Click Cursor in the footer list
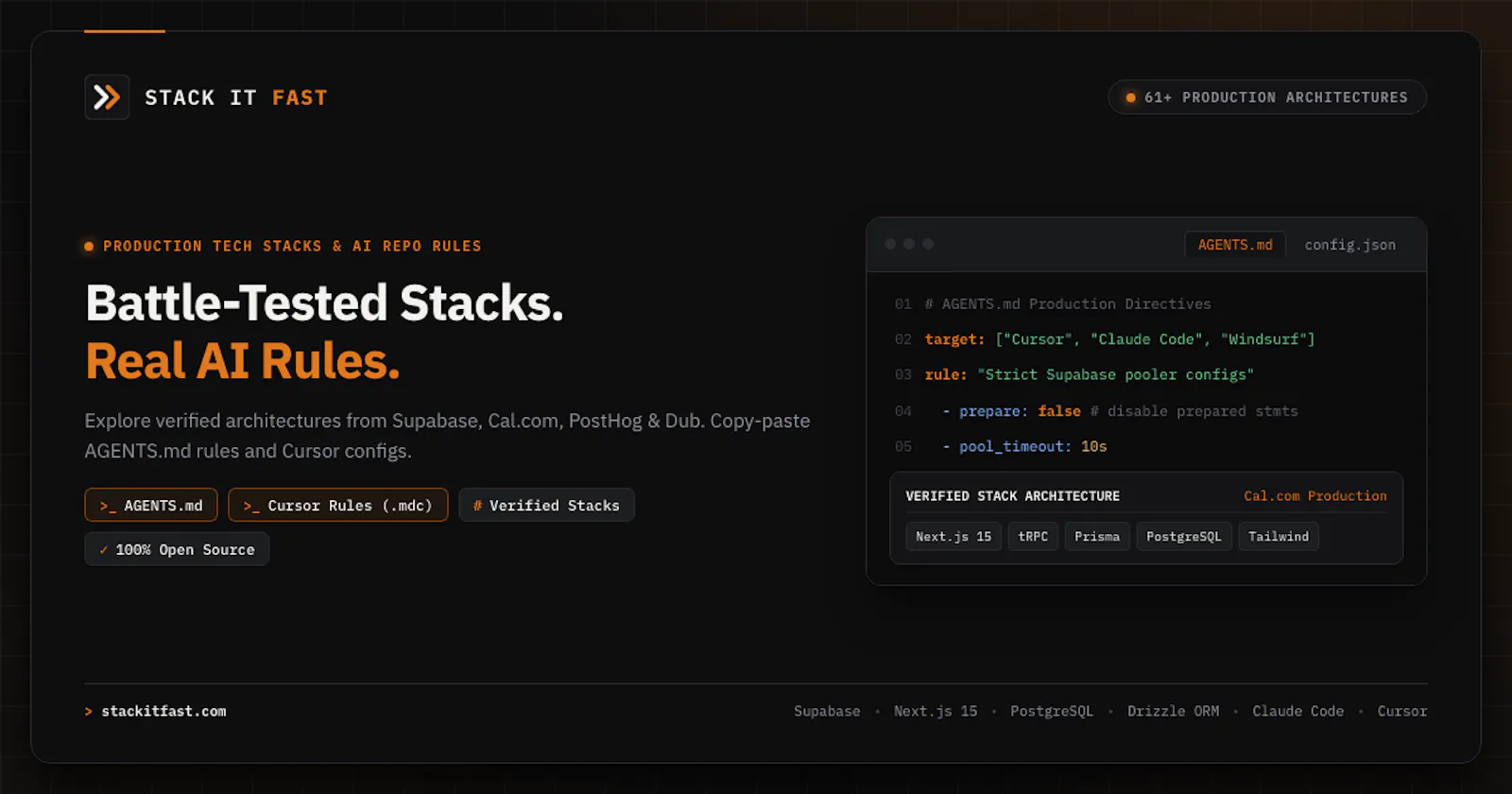The image size is (1512, 794). click(x=1402, y=711)
